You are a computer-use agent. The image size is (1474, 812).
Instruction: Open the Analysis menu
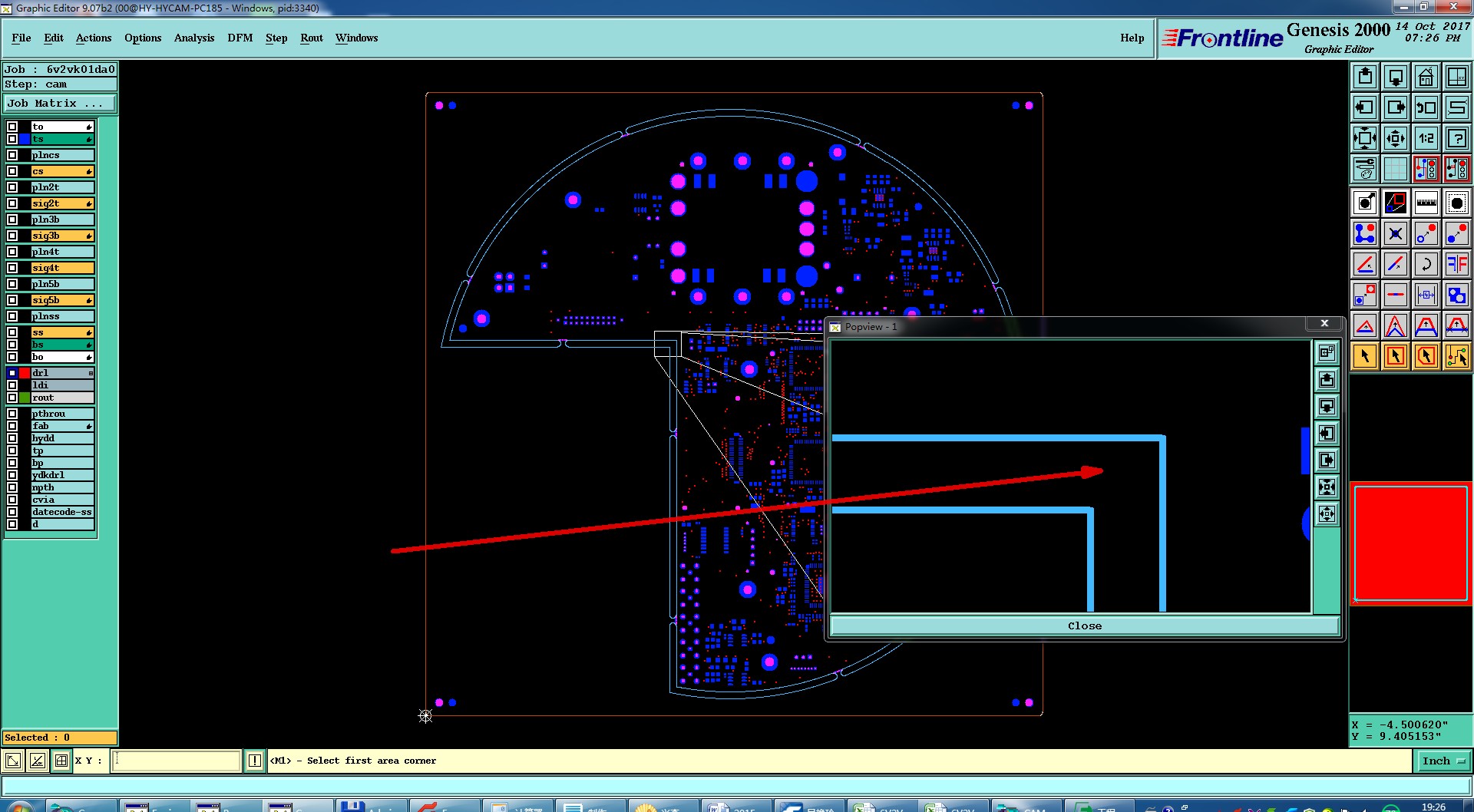tap(194, 38)
